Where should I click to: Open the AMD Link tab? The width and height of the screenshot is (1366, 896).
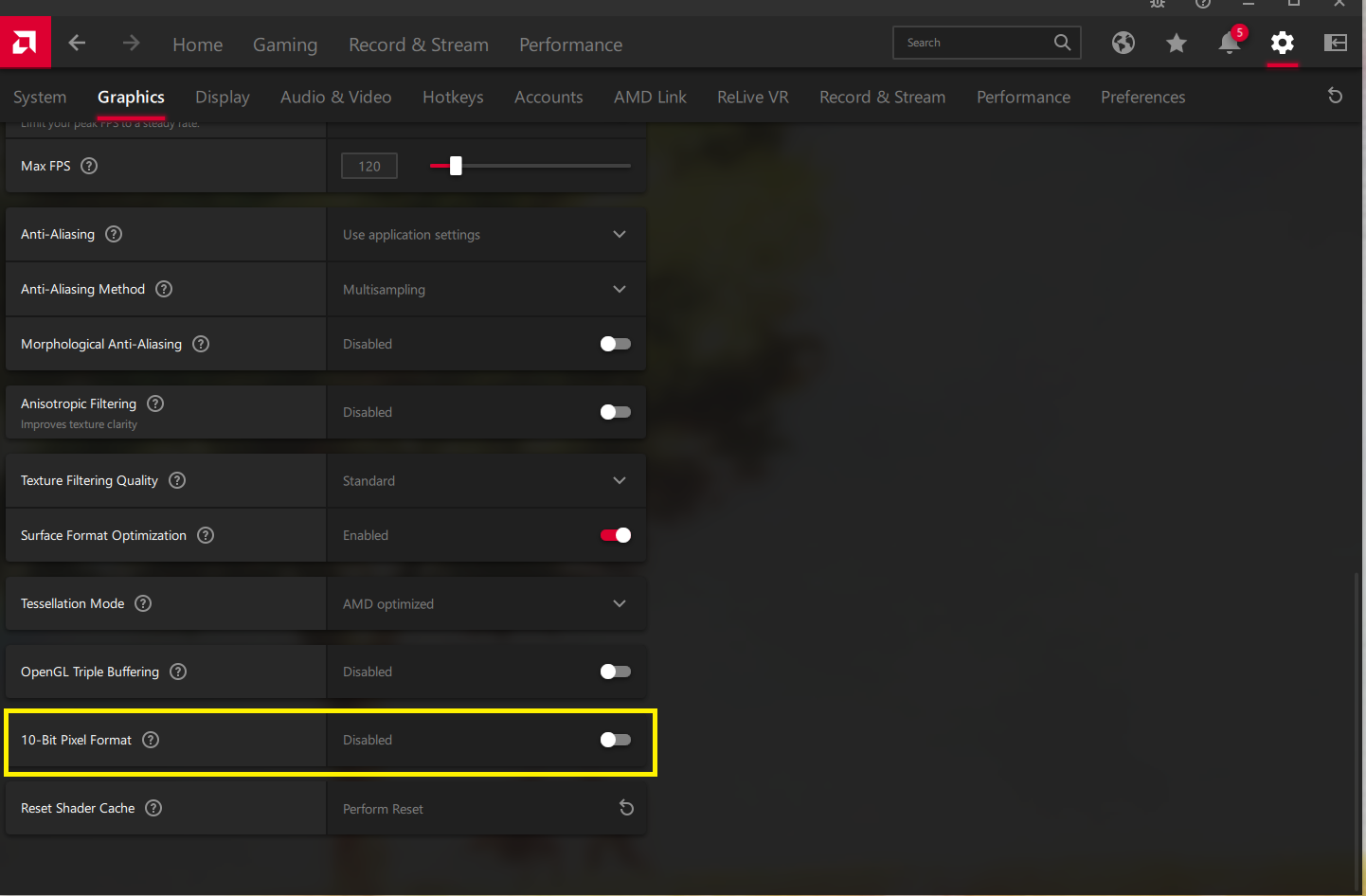pyautogui.click(x=650, y=97)
